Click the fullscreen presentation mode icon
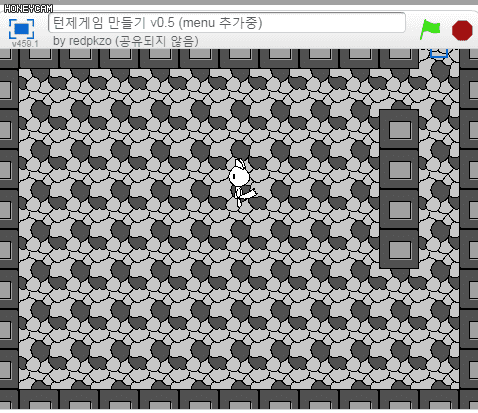478x413 pixels. tap(21, 29)
